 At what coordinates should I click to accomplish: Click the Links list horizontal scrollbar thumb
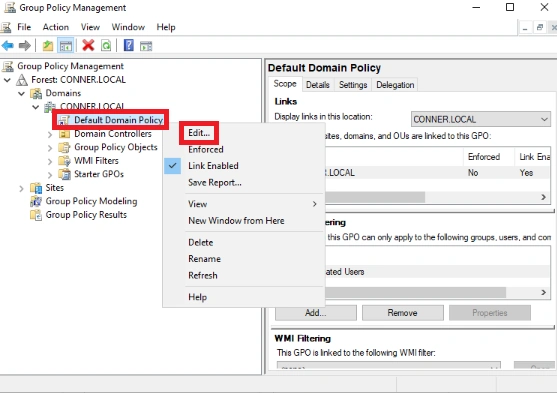(375, 197)
